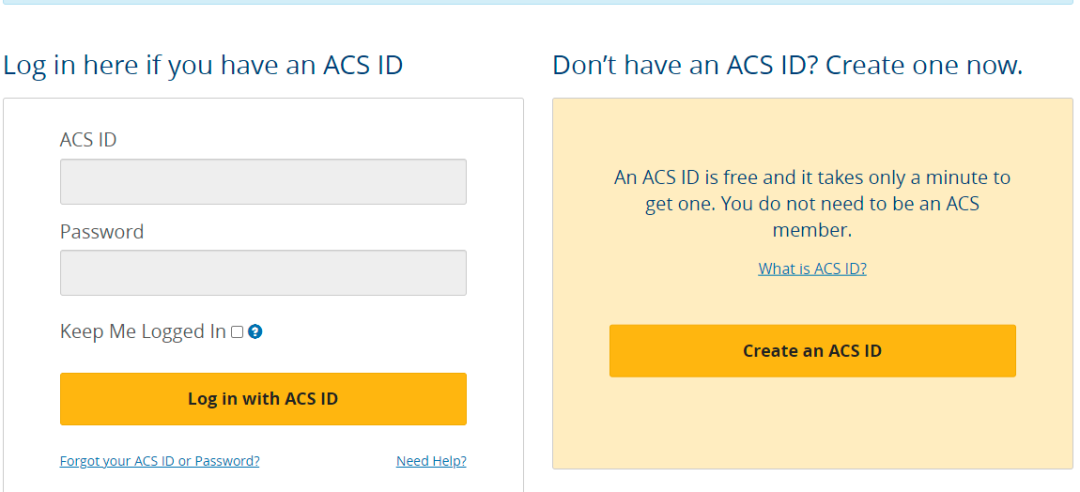This screenshot has width=1080, height=492.
Task: Click the An ACS ID is free sentence
Action: click(x=812, y=178)
